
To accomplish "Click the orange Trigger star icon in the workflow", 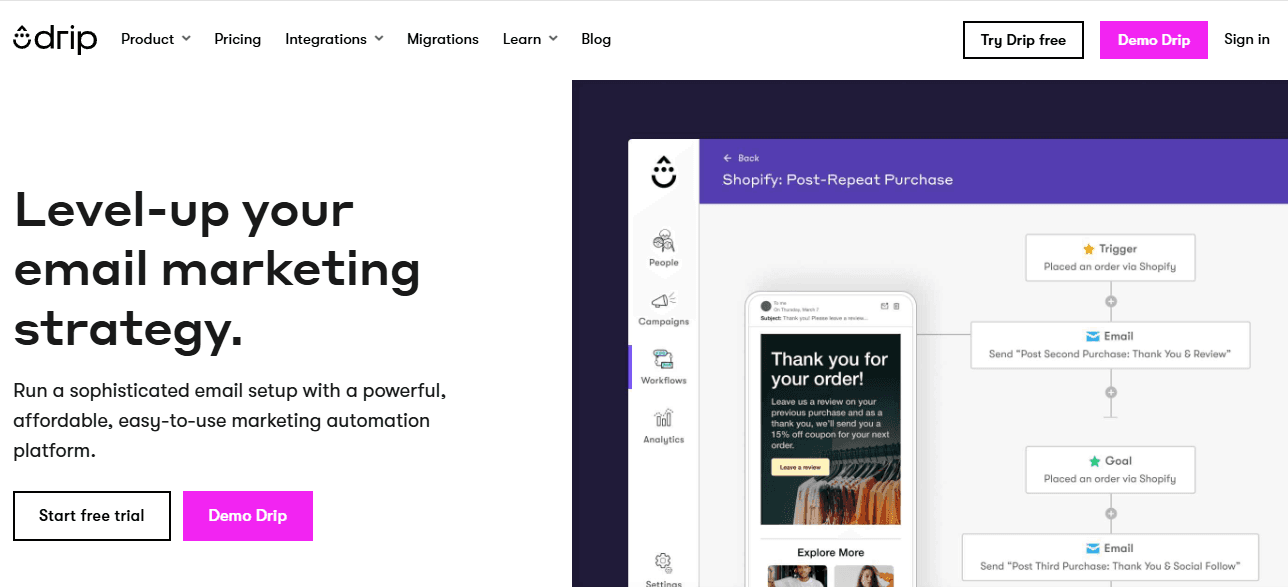I will pyautogui.click(x=1088, y=248).
